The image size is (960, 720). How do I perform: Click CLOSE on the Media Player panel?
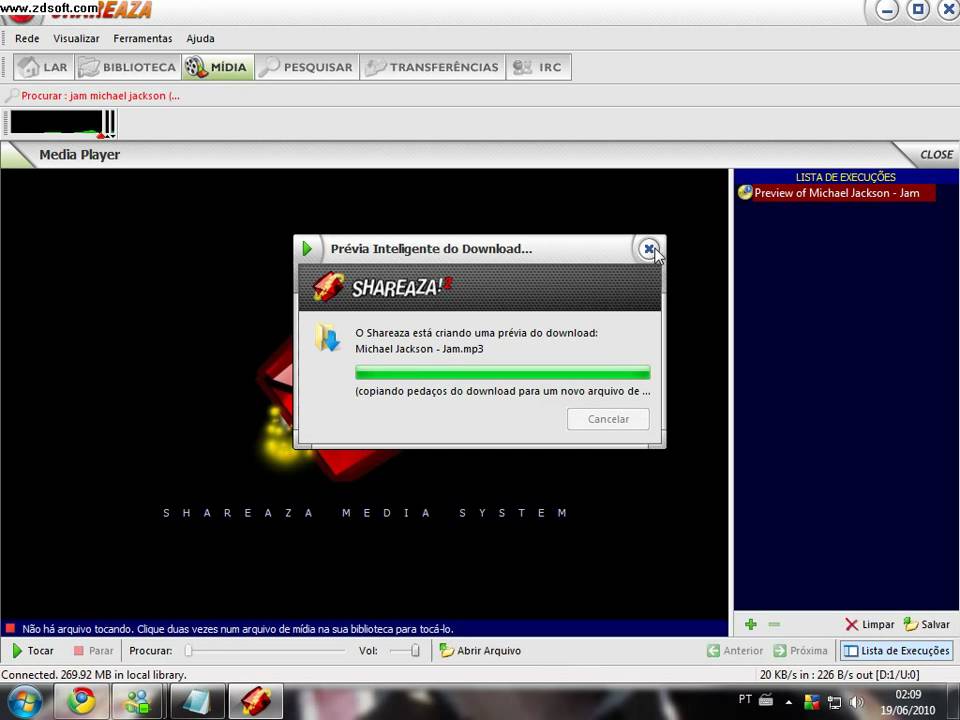tap(936, 155)
